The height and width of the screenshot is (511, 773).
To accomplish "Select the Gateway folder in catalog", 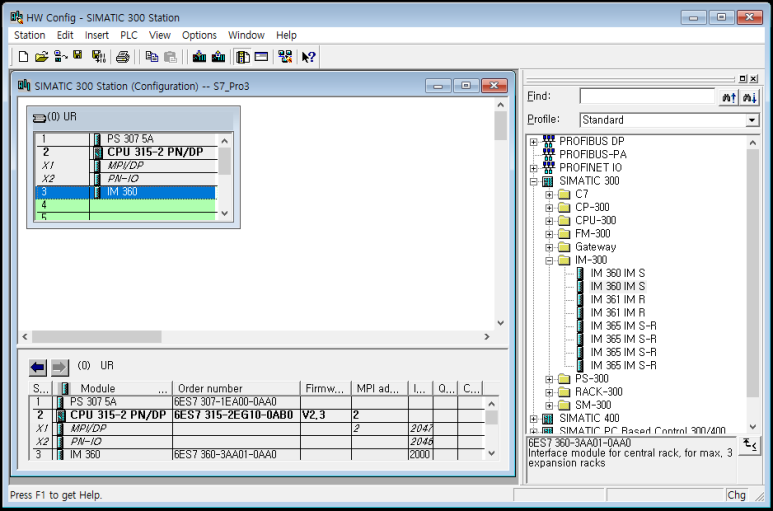I will [596, 247].
